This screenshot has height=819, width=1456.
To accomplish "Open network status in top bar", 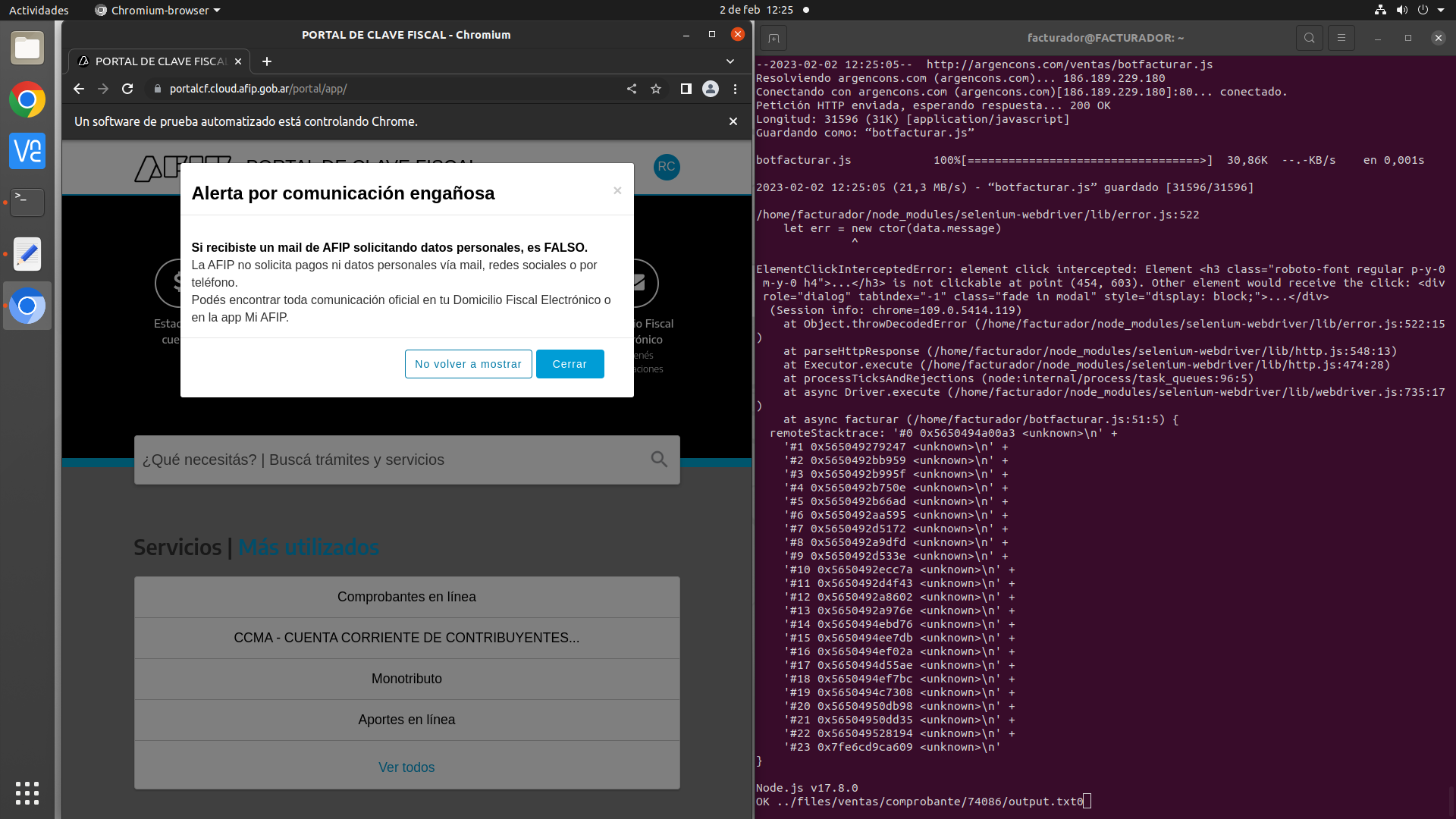I will [1380, 10].
